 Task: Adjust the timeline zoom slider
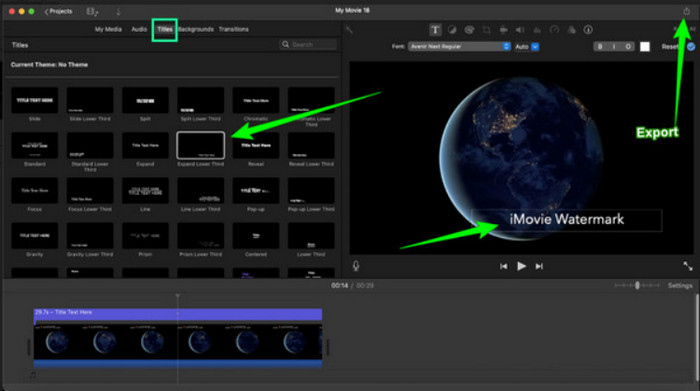pos(637,286)
